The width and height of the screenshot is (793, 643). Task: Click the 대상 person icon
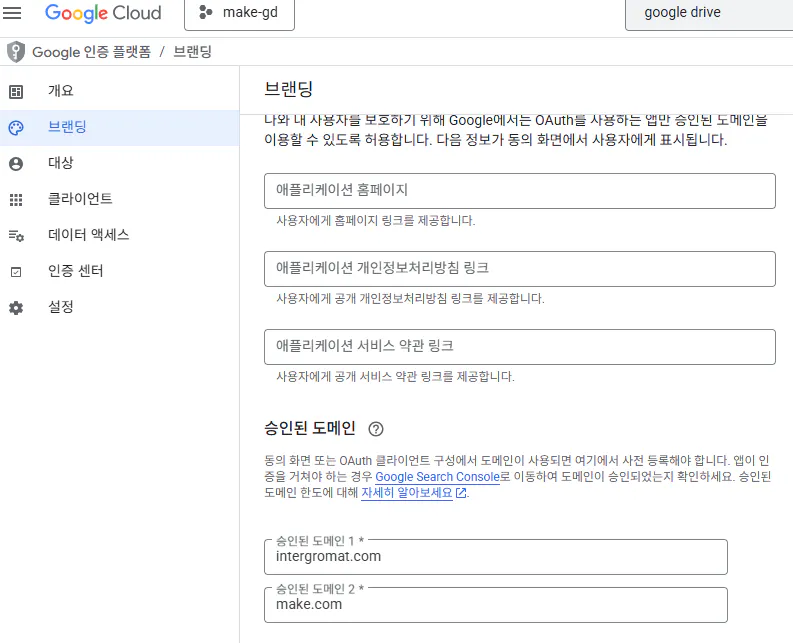(16, 164)
